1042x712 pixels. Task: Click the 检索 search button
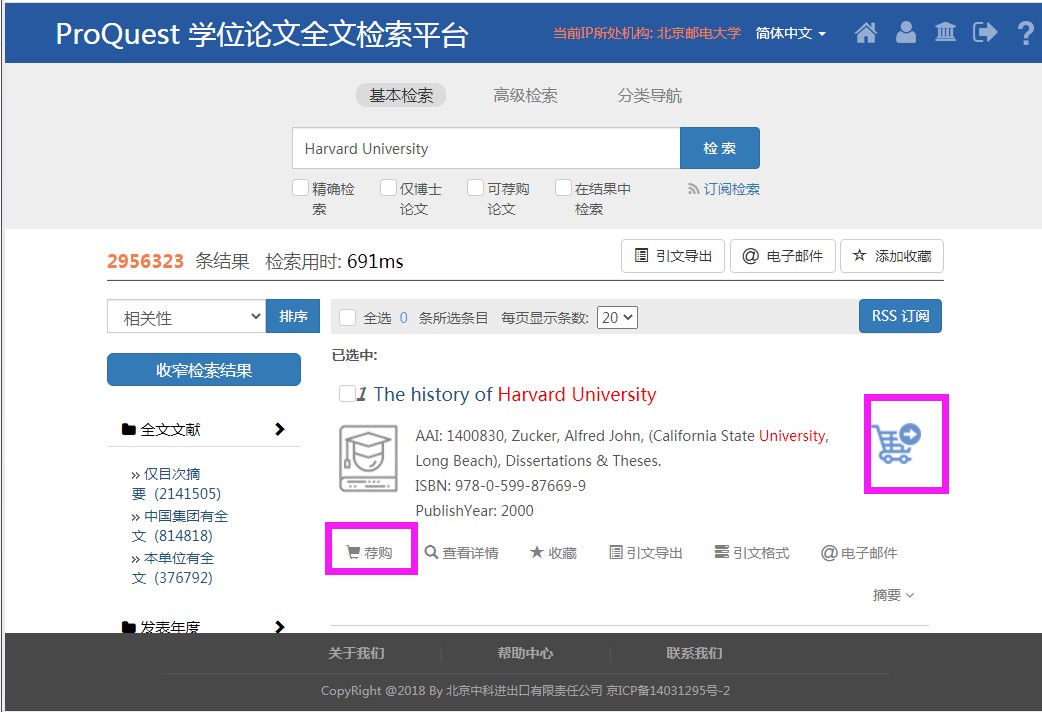click(x=720, y=148)
